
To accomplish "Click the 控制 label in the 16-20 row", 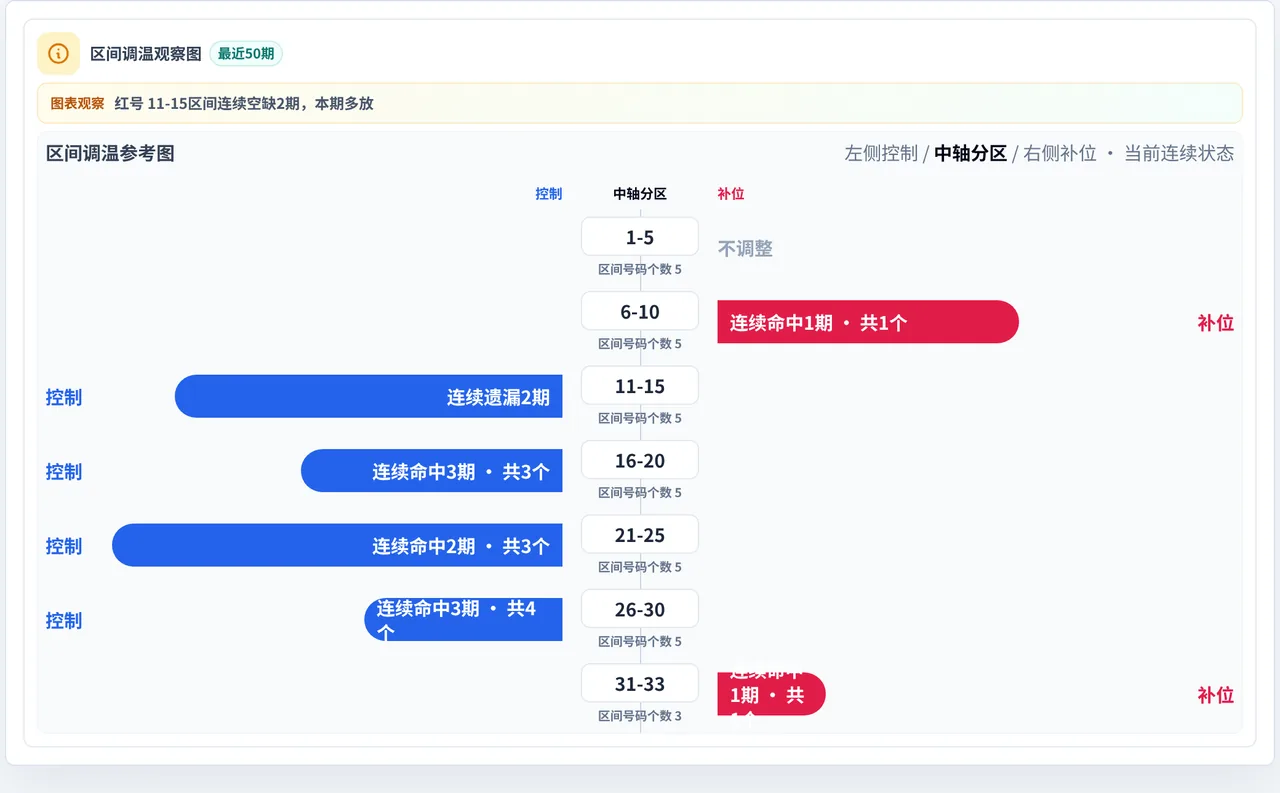I will point(64,471).
